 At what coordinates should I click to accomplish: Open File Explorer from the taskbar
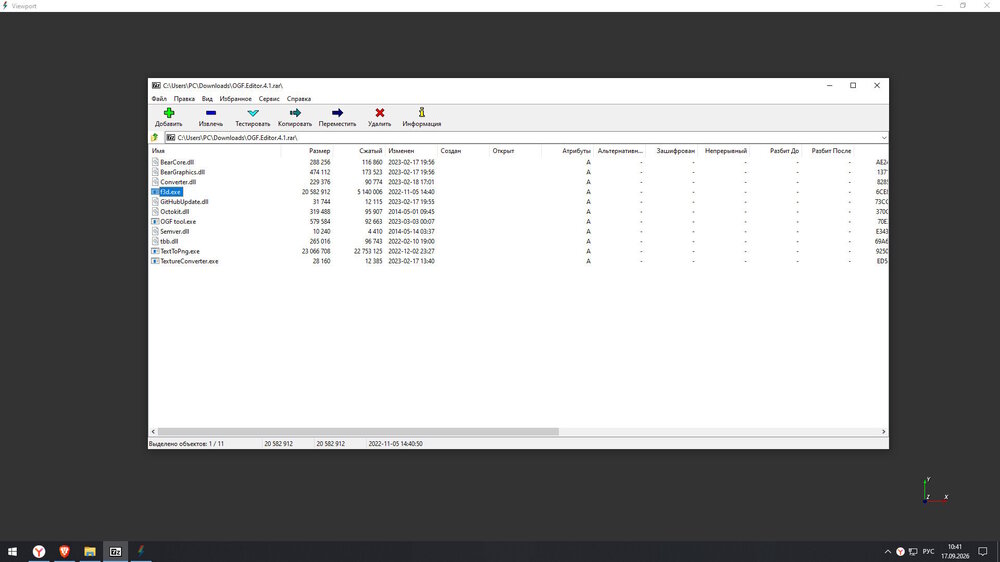click(x=90, y=551)
